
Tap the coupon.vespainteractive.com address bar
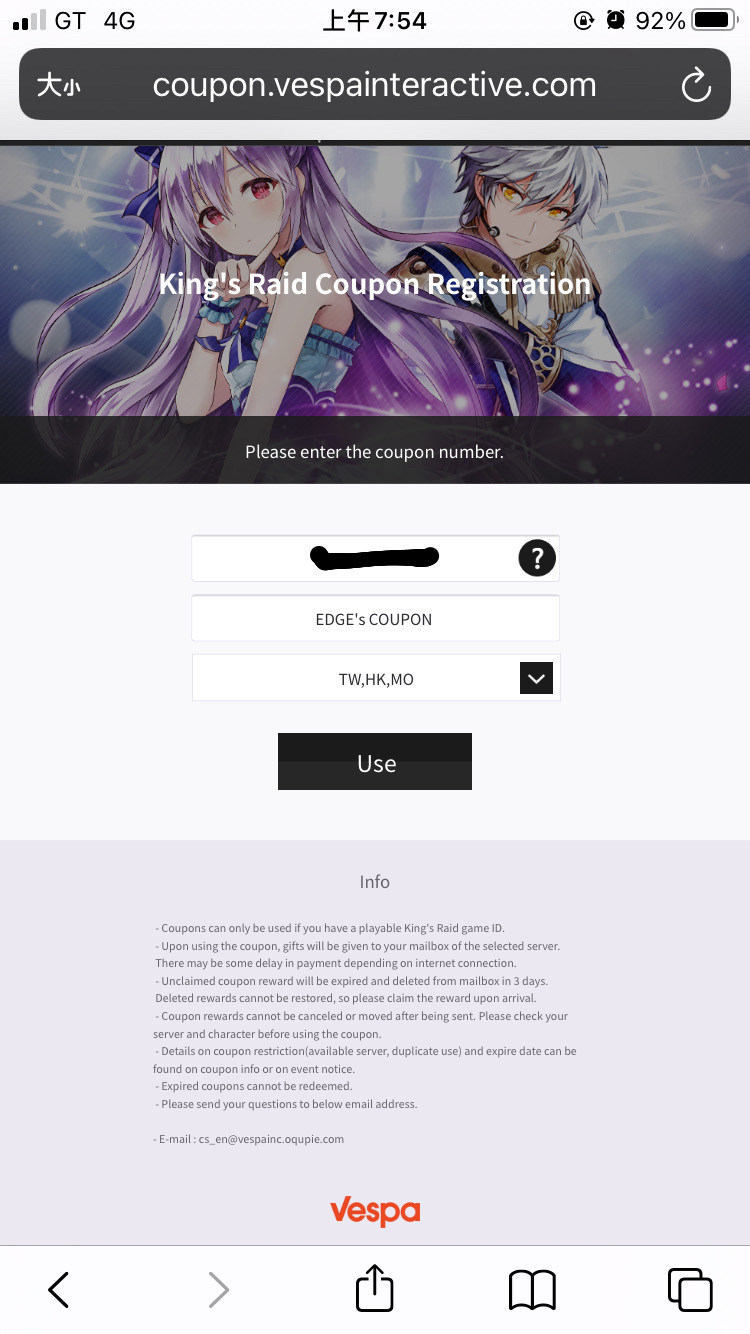(x=375, y=85)
